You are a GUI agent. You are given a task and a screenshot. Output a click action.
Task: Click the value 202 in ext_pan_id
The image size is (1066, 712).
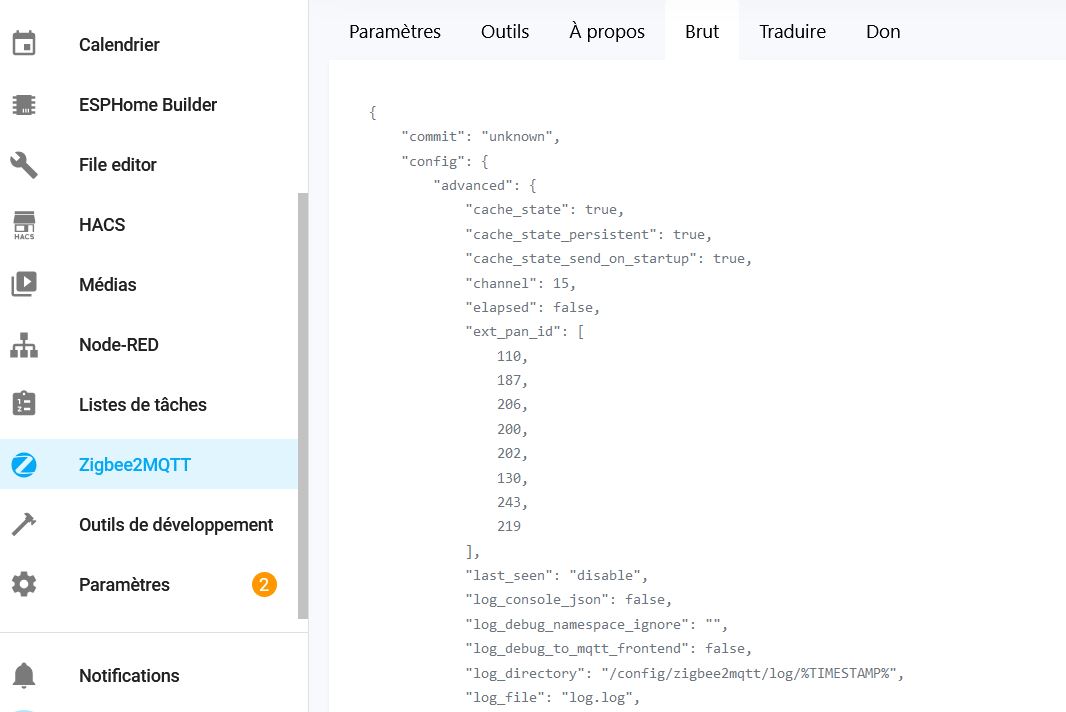[512, 454]
